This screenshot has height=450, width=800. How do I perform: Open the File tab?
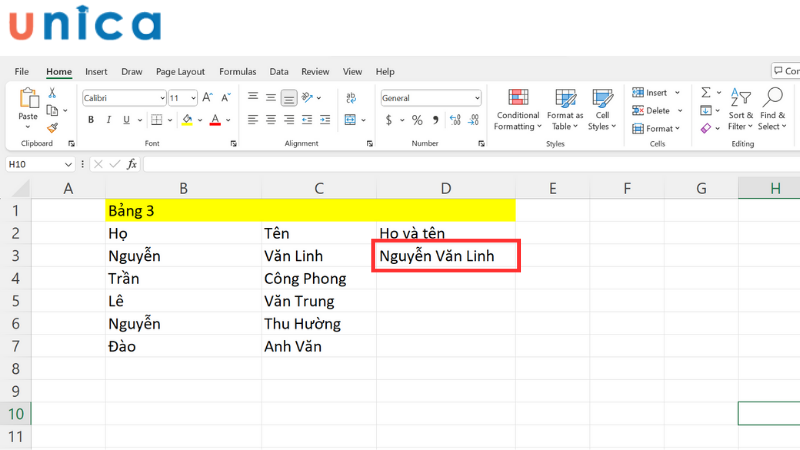pos(21,71)
